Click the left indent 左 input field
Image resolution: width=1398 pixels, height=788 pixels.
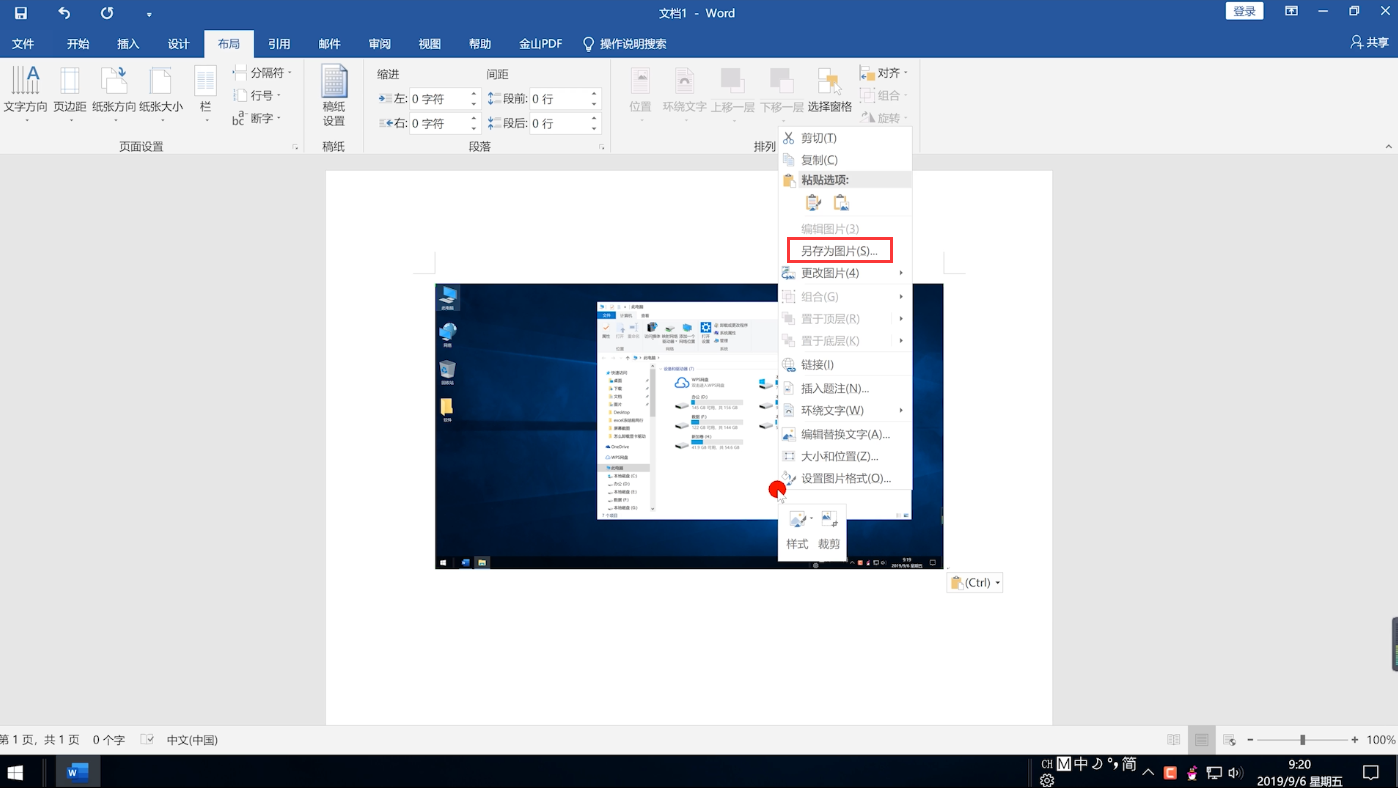coord(439,99)
